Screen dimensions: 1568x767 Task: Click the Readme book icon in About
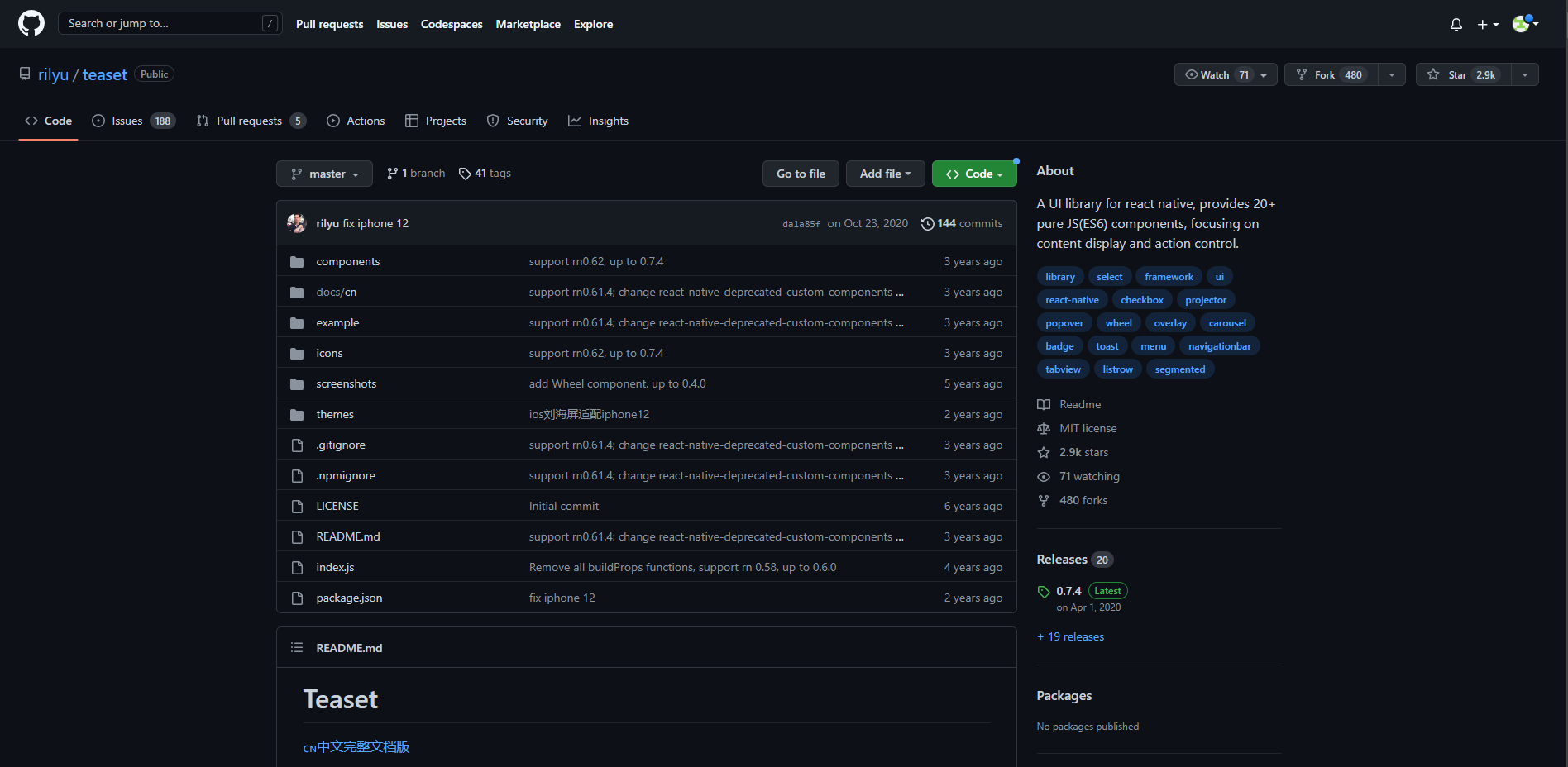[1044, 405]
